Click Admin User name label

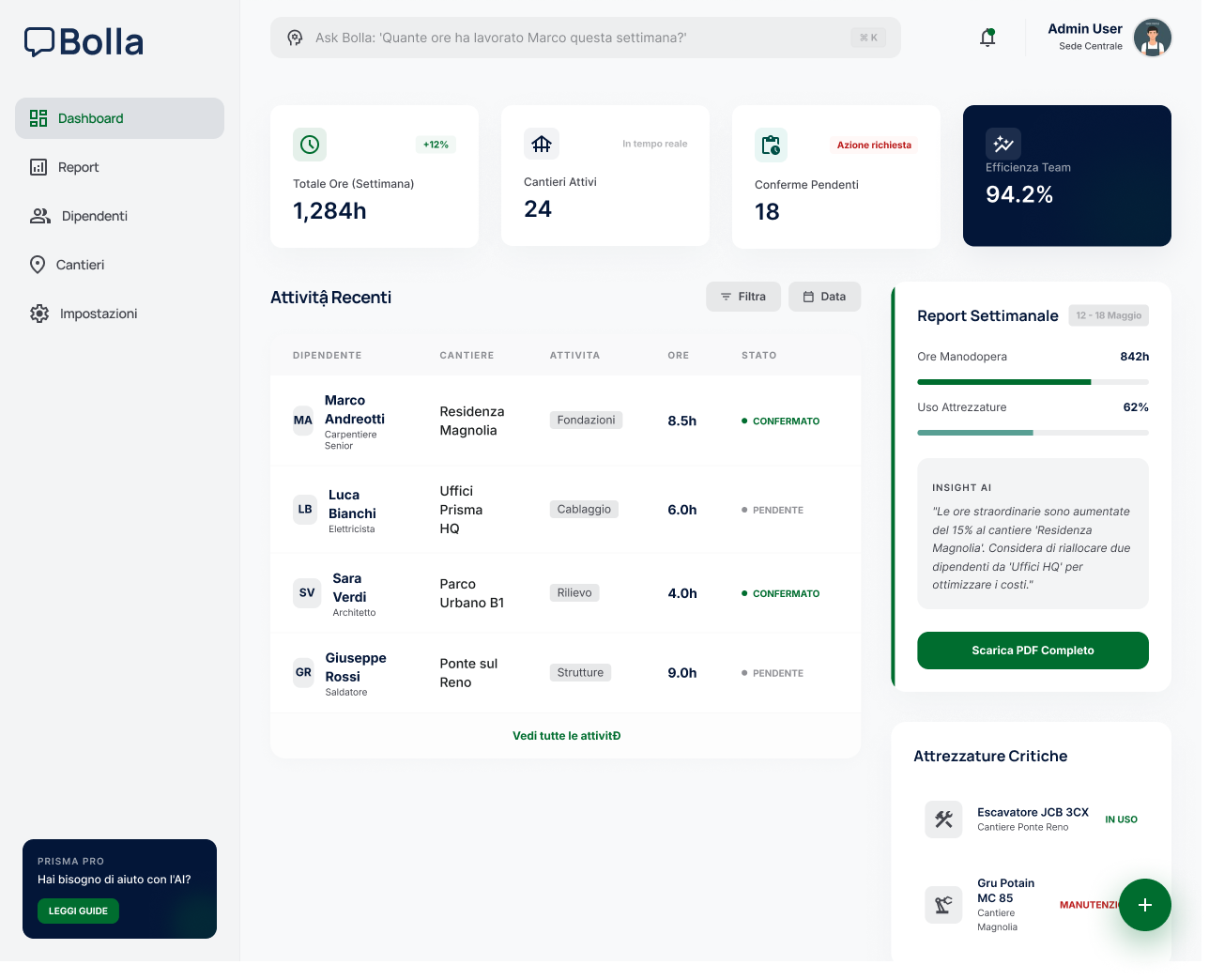click(1085, 29)
